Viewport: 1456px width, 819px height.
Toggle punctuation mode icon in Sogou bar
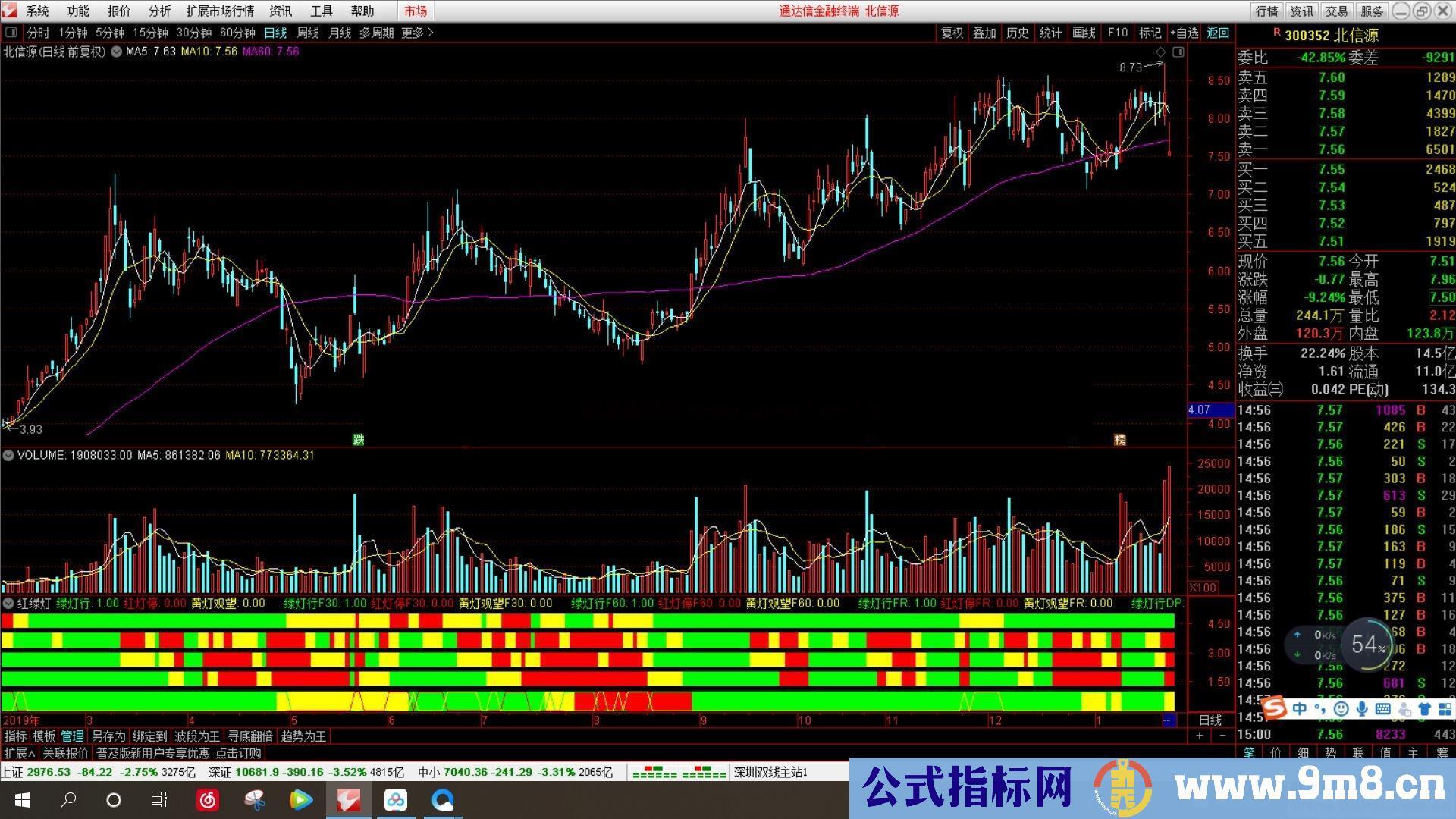click(x=1321, y=710)
